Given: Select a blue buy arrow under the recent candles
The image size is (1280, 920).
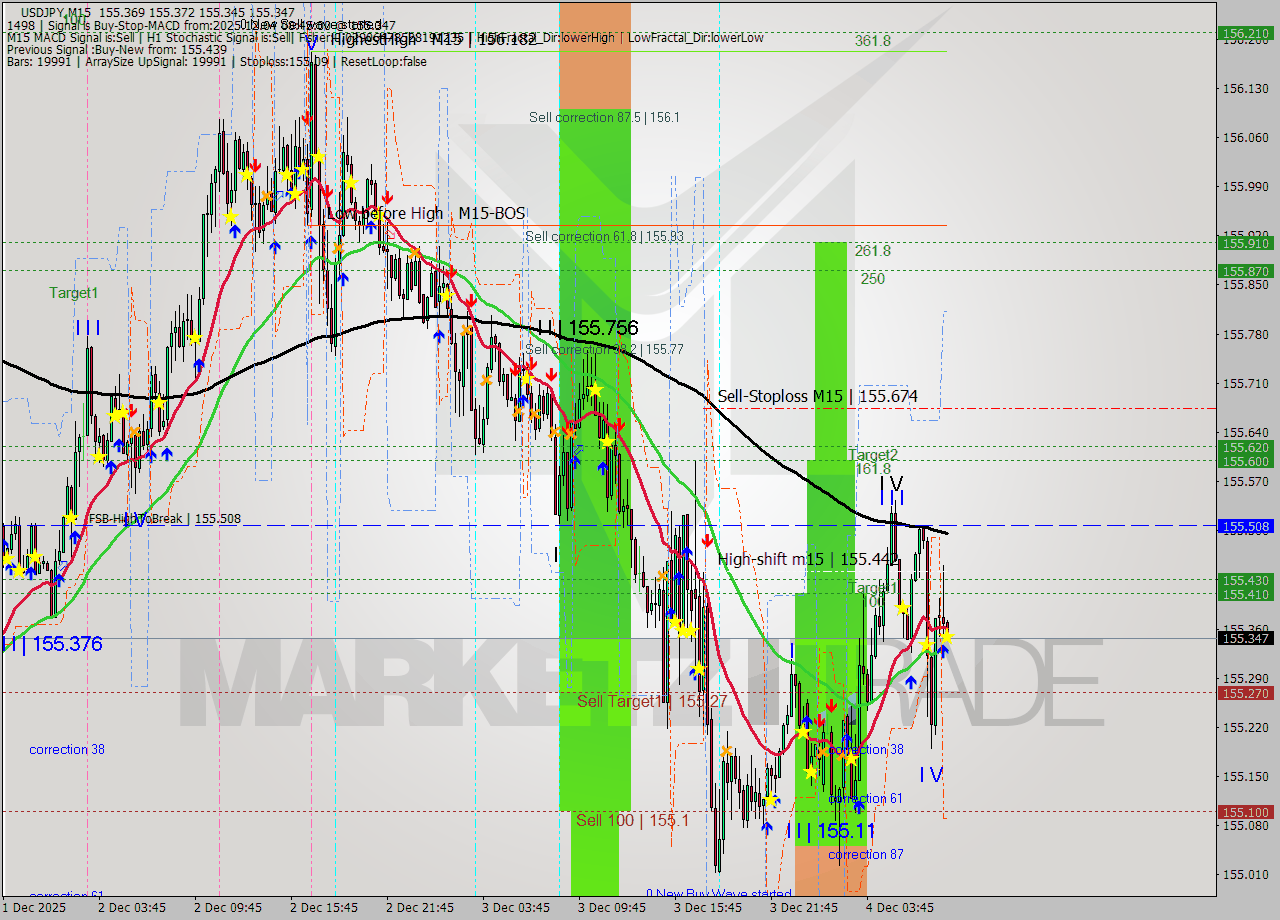Looking at the screenshot, I should click(x=912, y=683).
